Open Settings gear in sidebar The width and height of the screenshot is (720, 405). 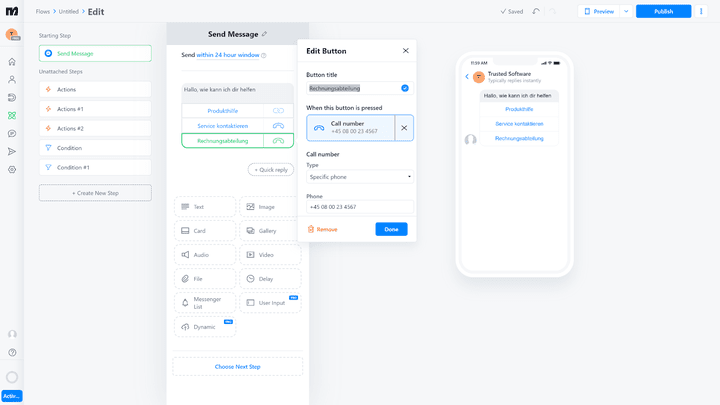point(12,169)
